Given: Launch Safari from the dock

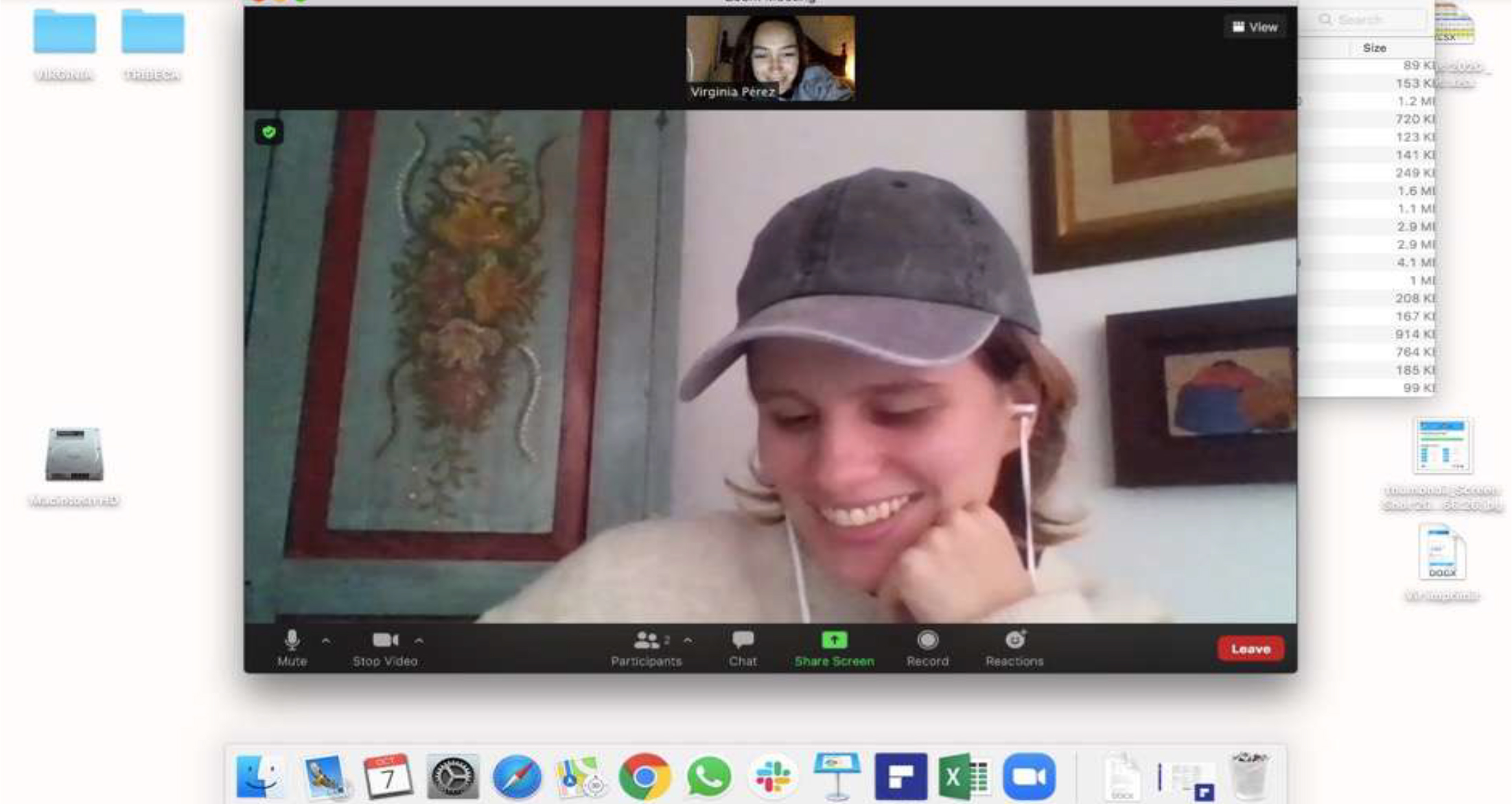Looking at the screenshot, I should point(517,777).
